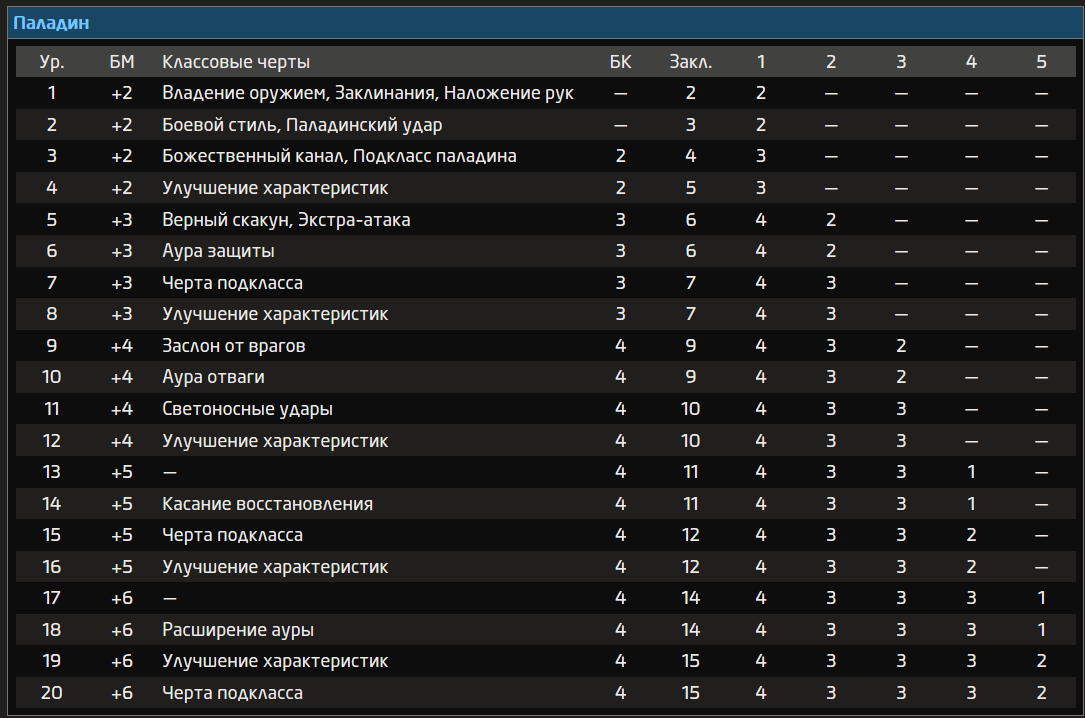The height and width of the screenshot is (718, 1085).
Task: Select the Светоносные удары feature
Action: point(247,409)
